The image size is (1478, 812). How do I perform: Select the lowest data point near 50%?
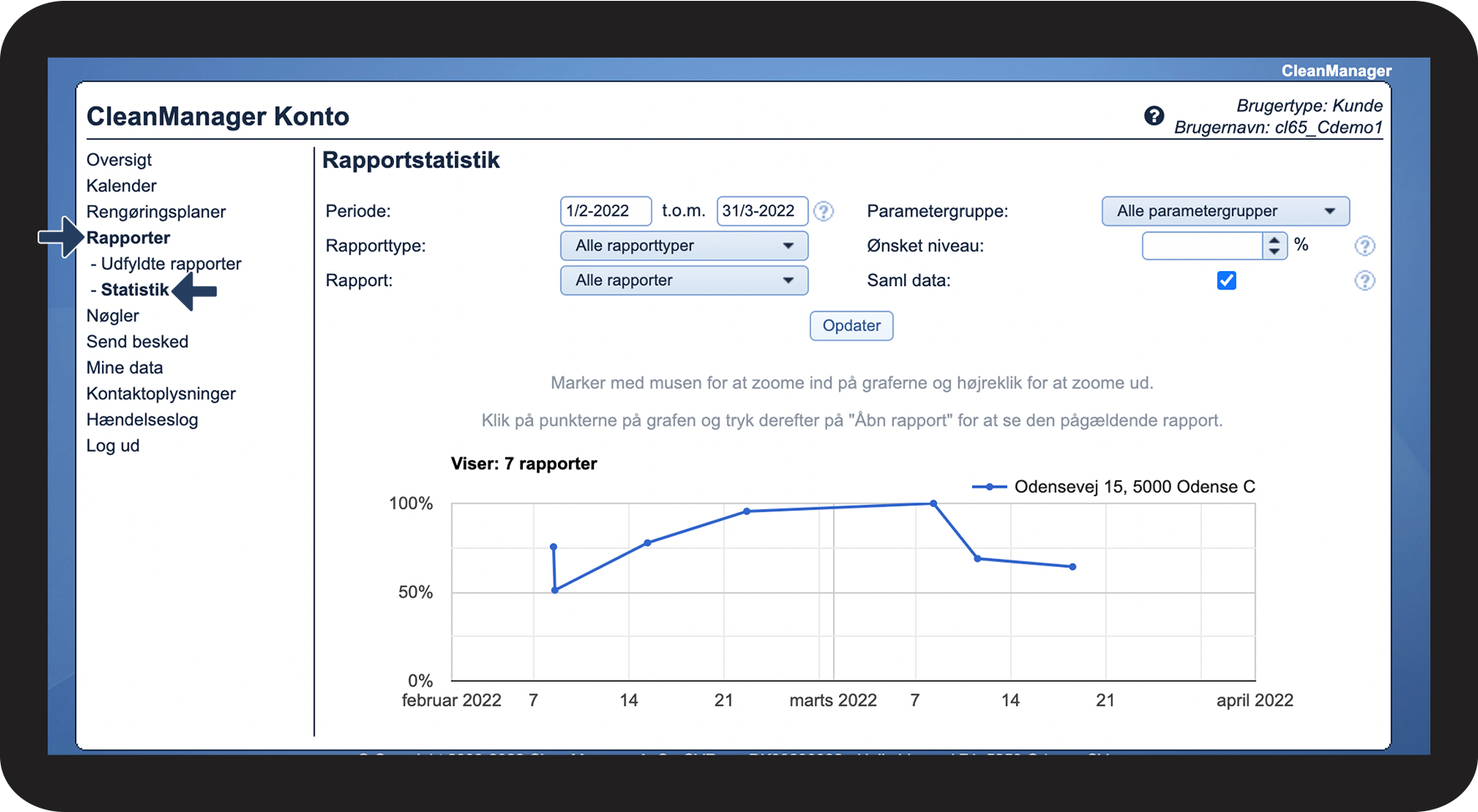click(555, 590)
